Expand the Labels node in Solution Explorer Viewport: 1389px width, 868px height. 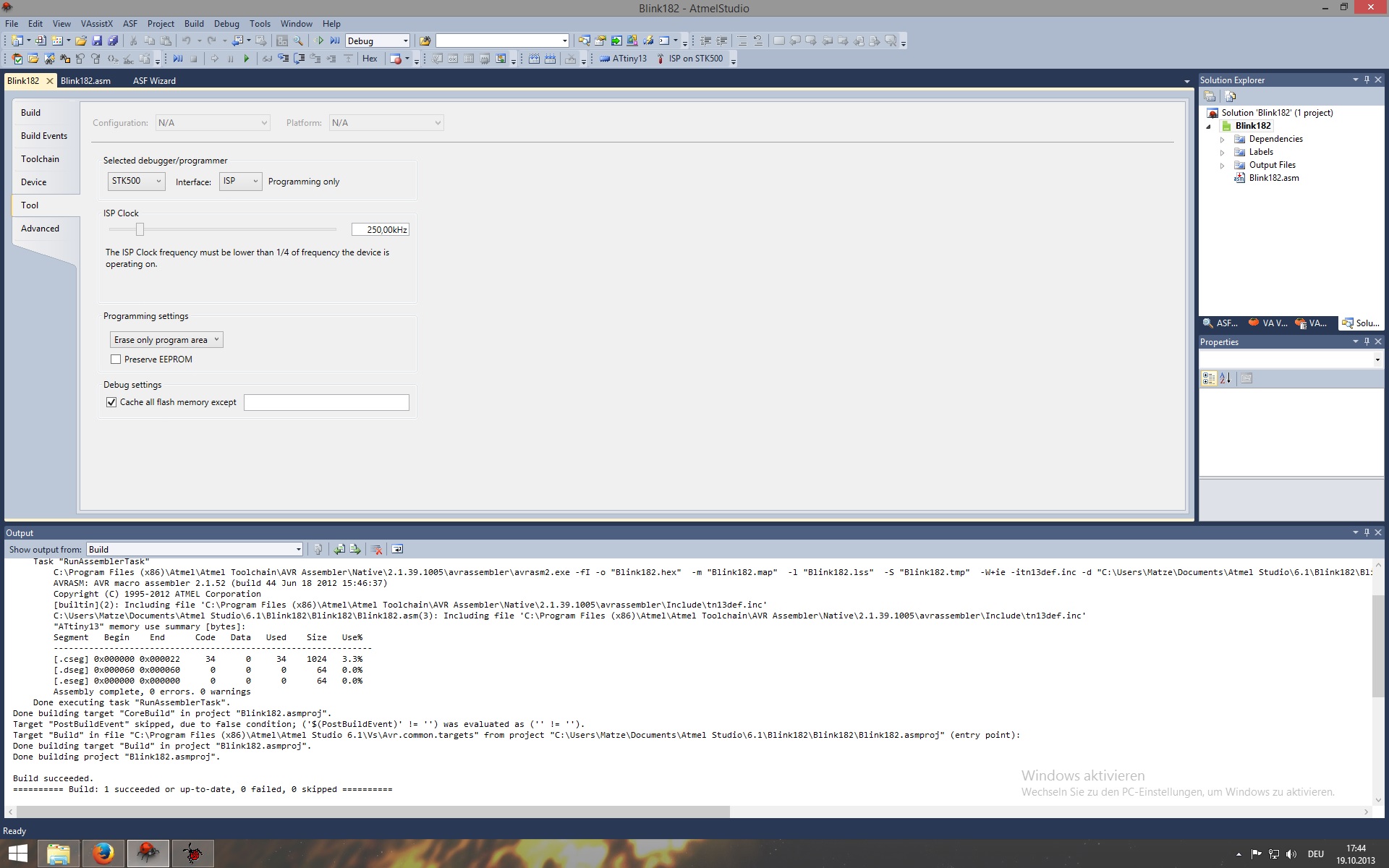[x=1223, y=152]
